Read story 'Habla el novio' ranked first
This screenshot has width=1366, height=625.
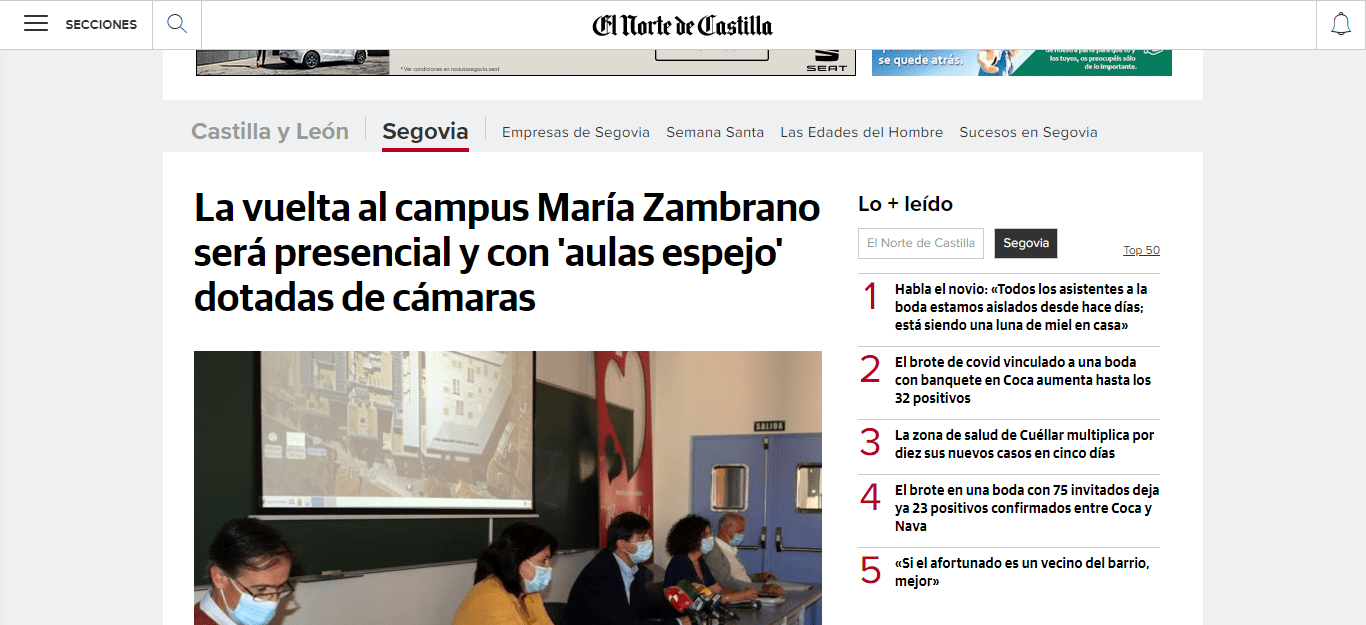coord(1021,307)
